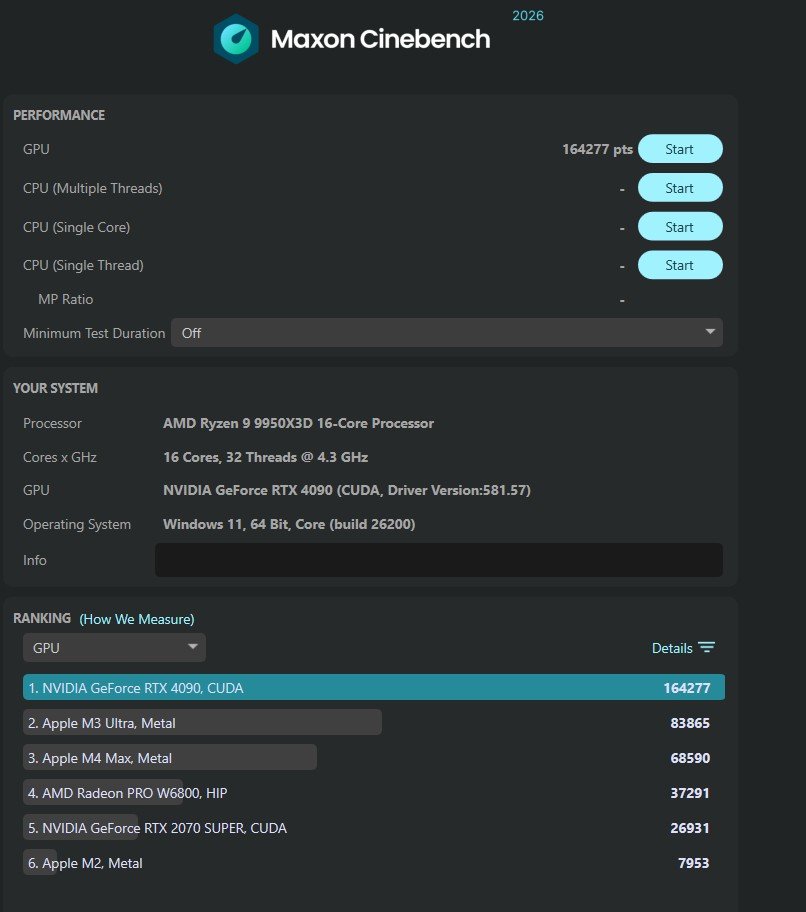Click the 26931 ranking score
The image size is (806, 912).
point(690,828)
